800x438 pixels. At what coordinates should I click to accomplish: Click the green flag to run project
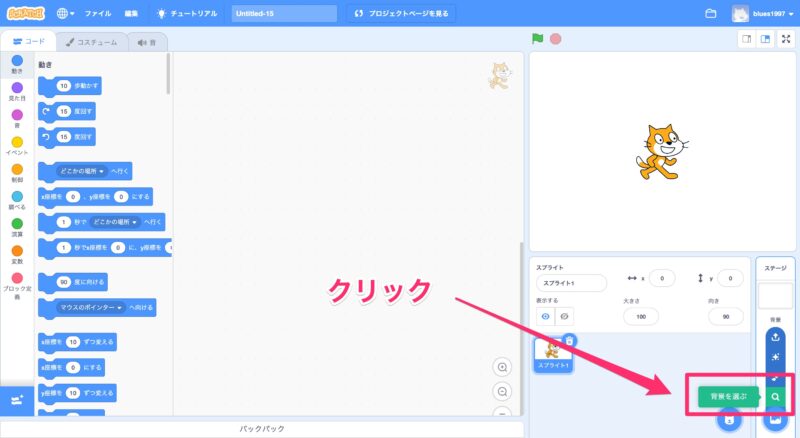tap(538, 39)
